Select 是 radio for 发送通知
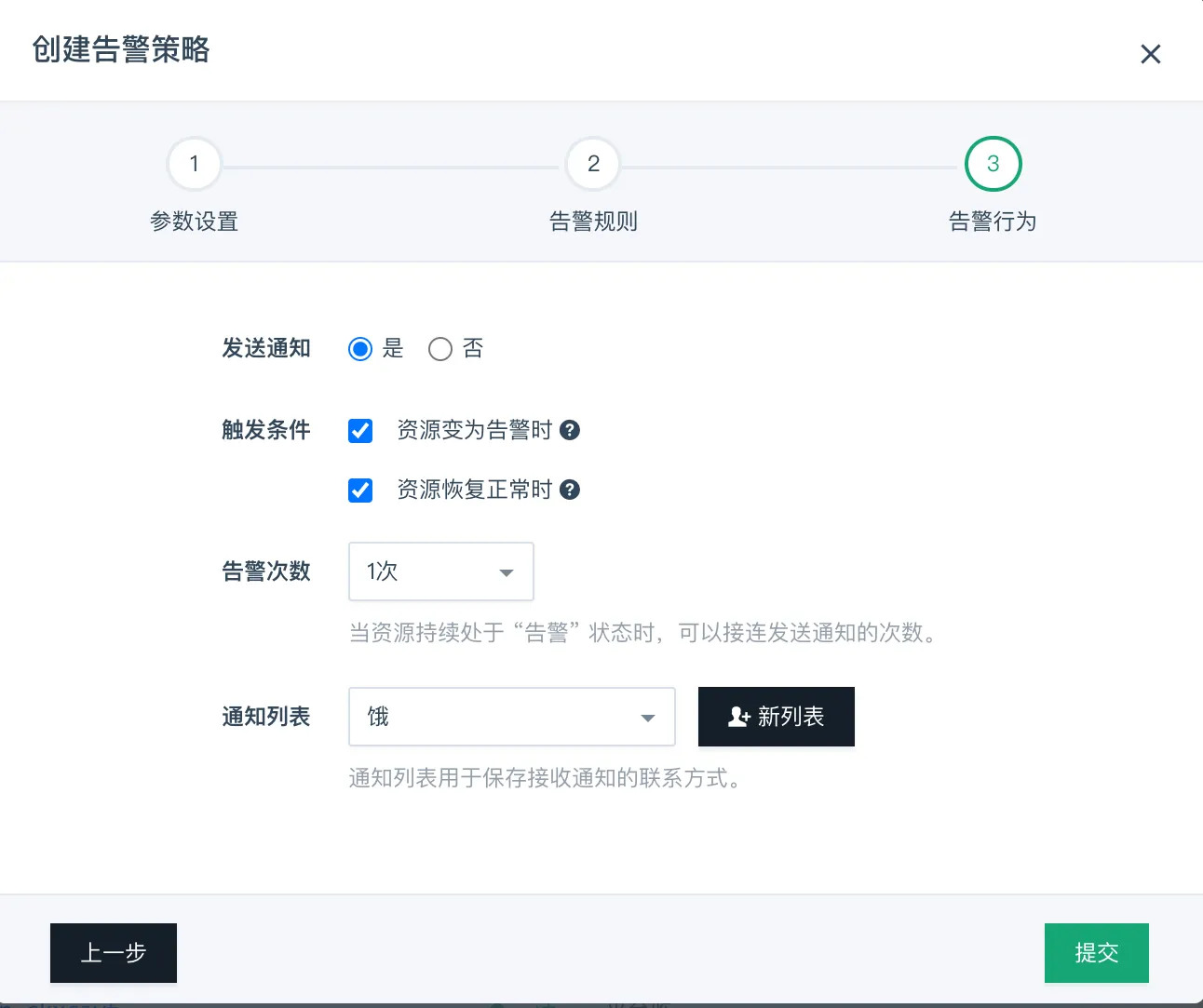Viewport: 1203px width, 1008px height. [360, 349]
